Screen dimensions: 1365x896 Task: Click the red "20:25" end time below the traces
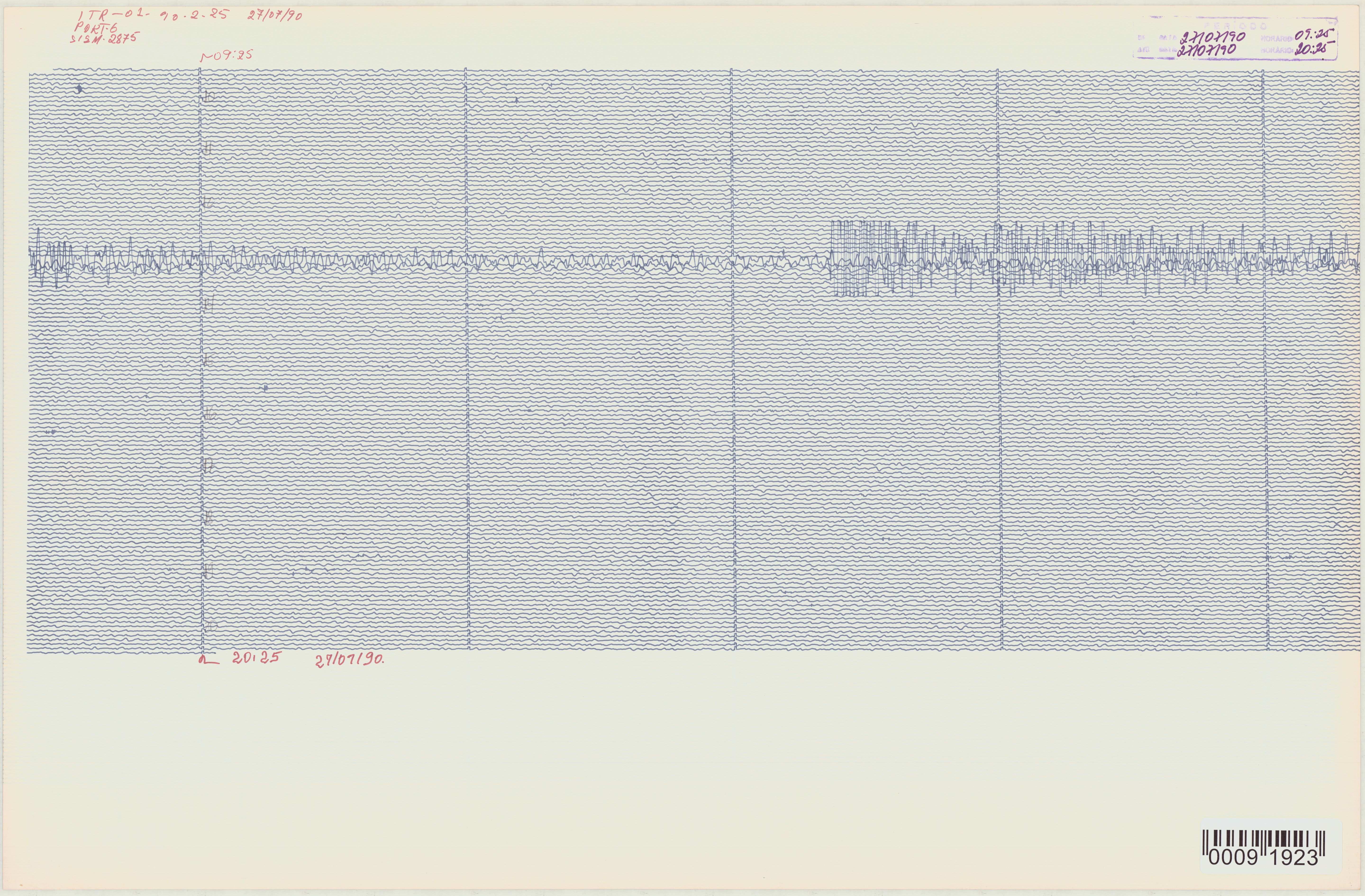pos(256,657)
